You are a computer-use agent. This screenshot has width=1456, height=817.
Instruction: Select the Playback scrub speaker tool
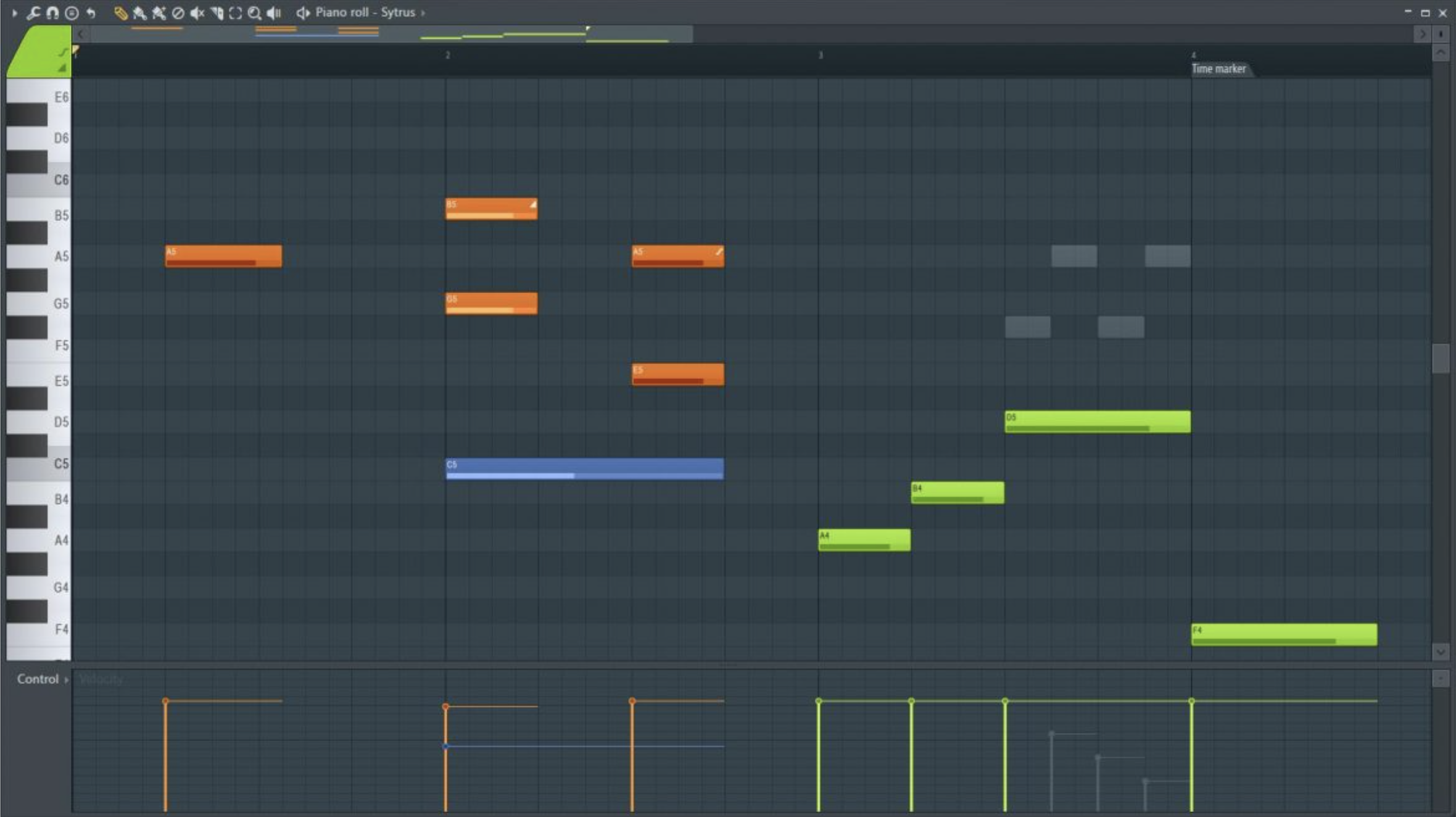click(x=274, y=13)
